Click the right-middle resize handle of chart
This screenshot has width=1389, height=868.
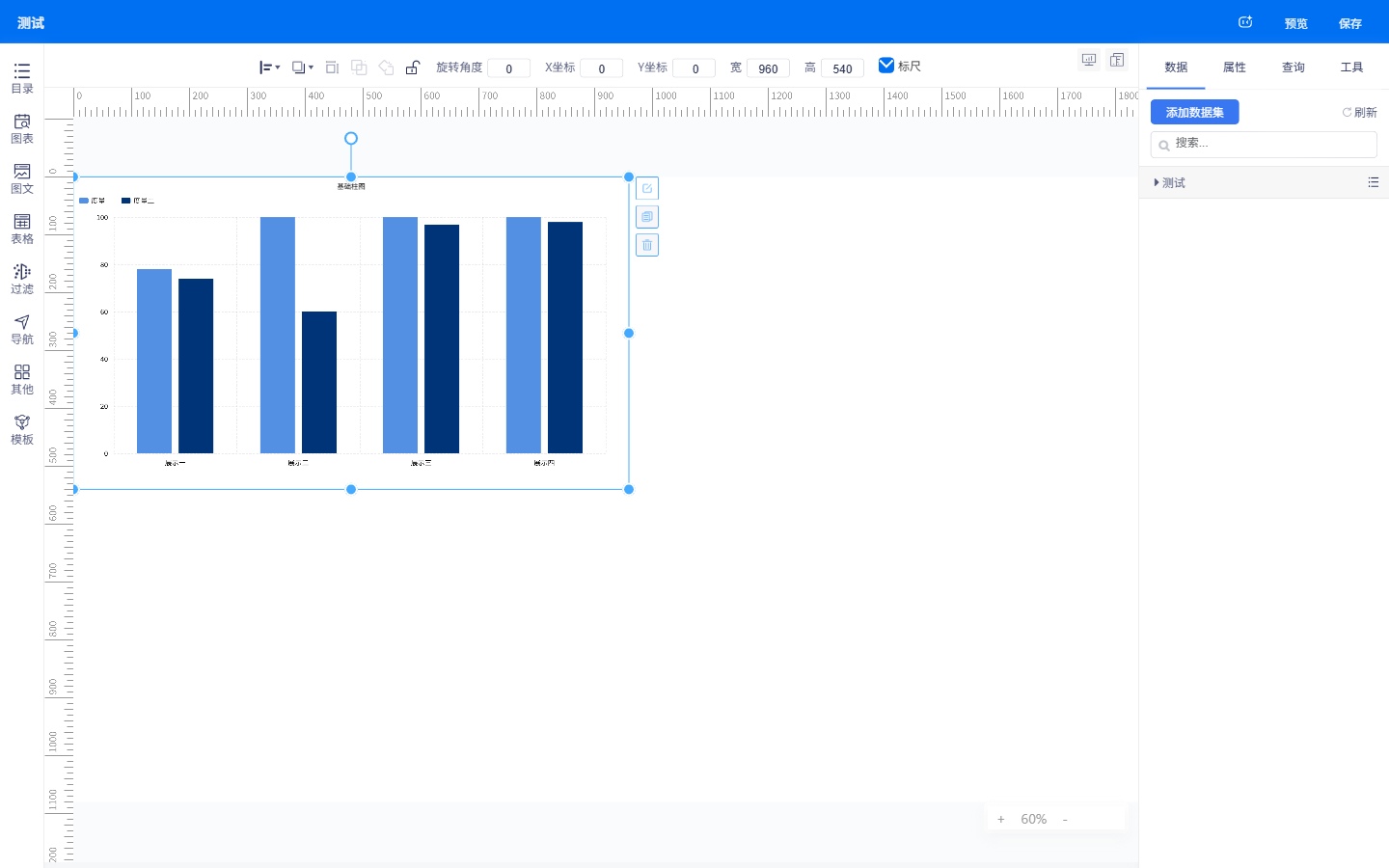coord(629,333)
